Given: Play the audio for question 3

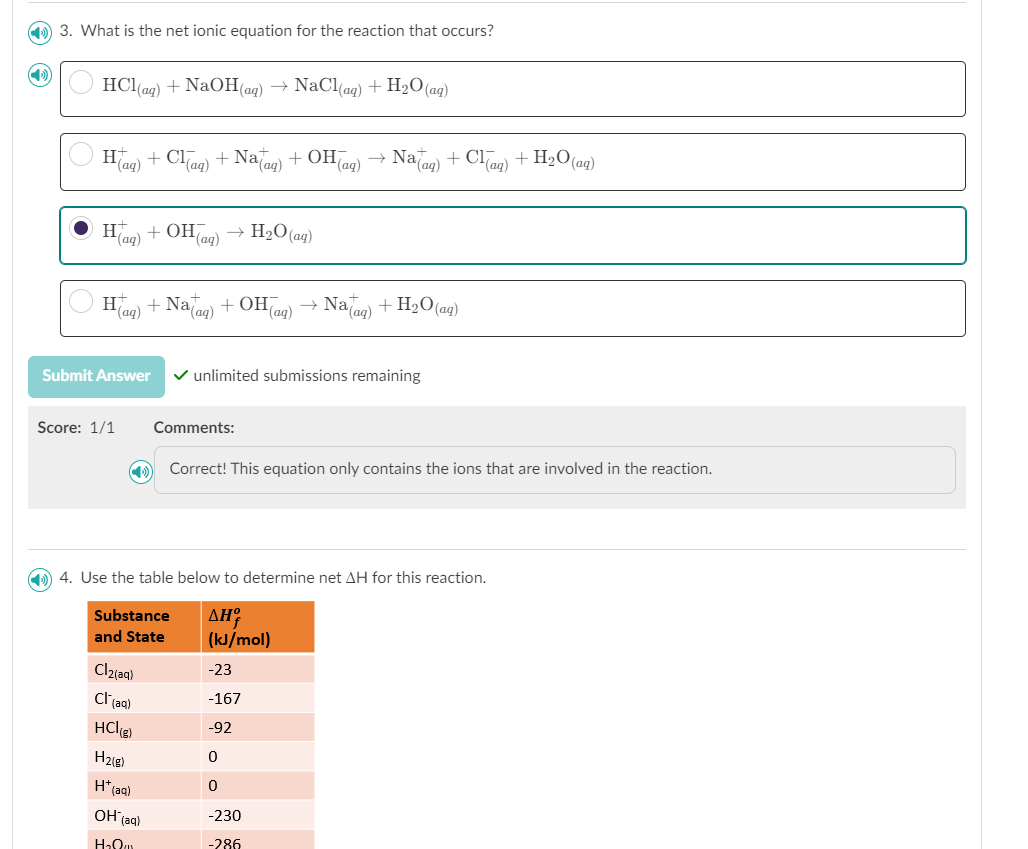Looking at the screenshot, I should click(x=39, y=33).
